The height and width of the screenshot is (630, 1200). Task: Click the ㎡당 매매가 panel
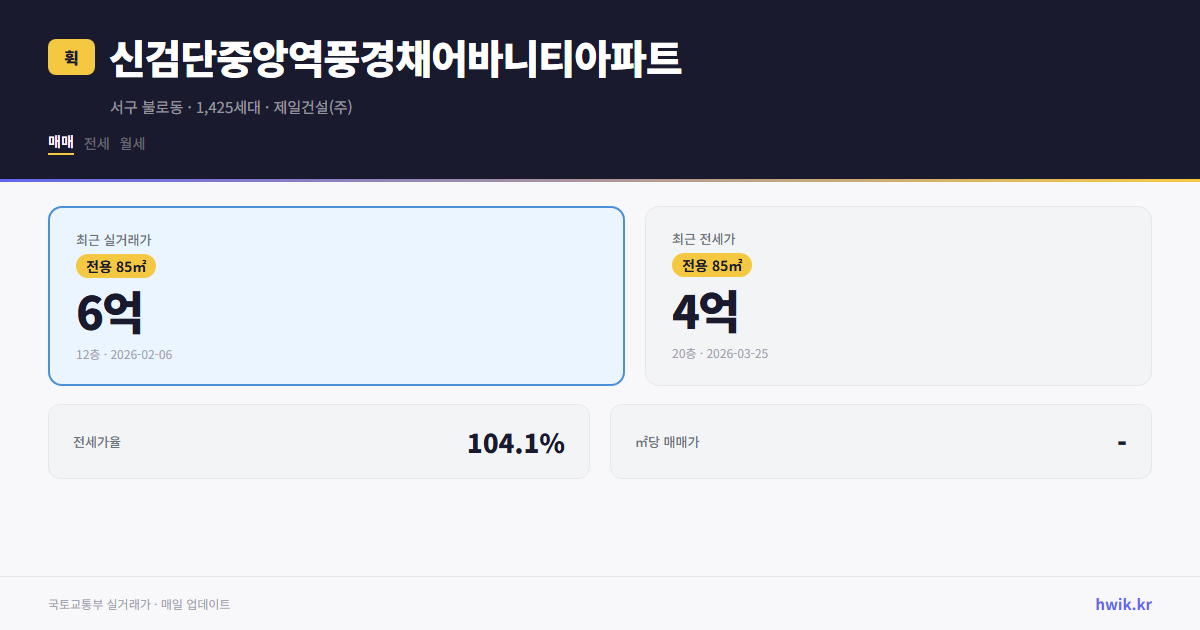coord(880,441)
